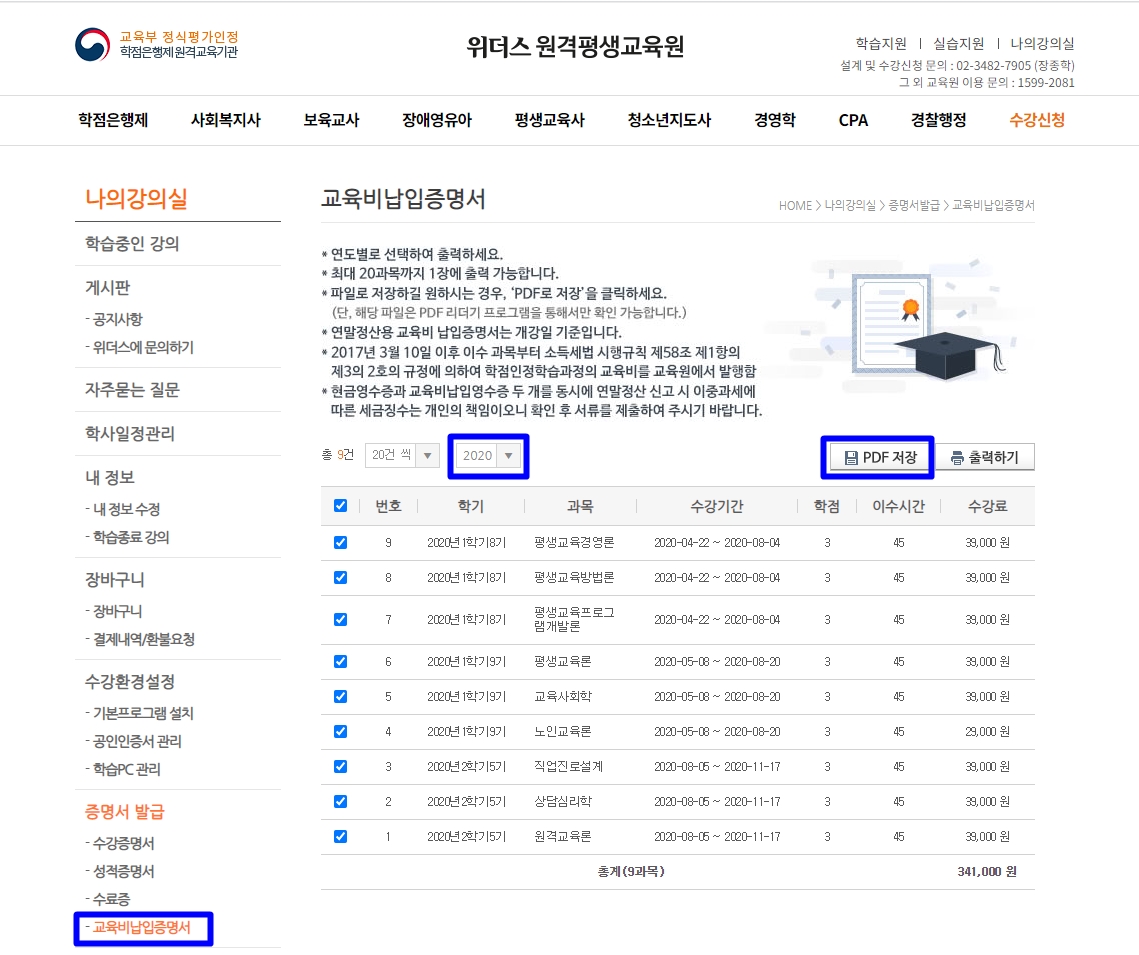
Task: Go to 학습지원 link at top
Action: pos(881,44)
